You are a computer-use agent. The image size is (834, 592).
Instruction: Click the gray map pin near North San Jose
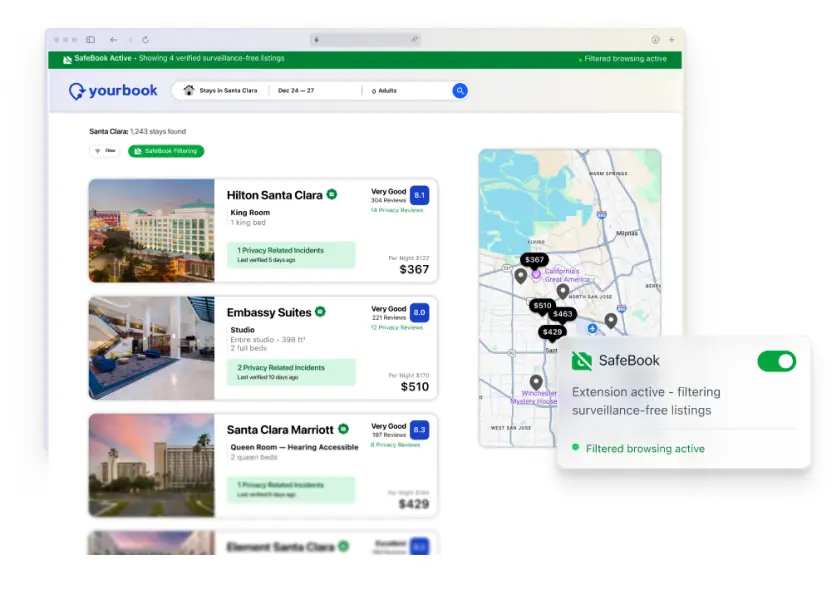point(563,291)
